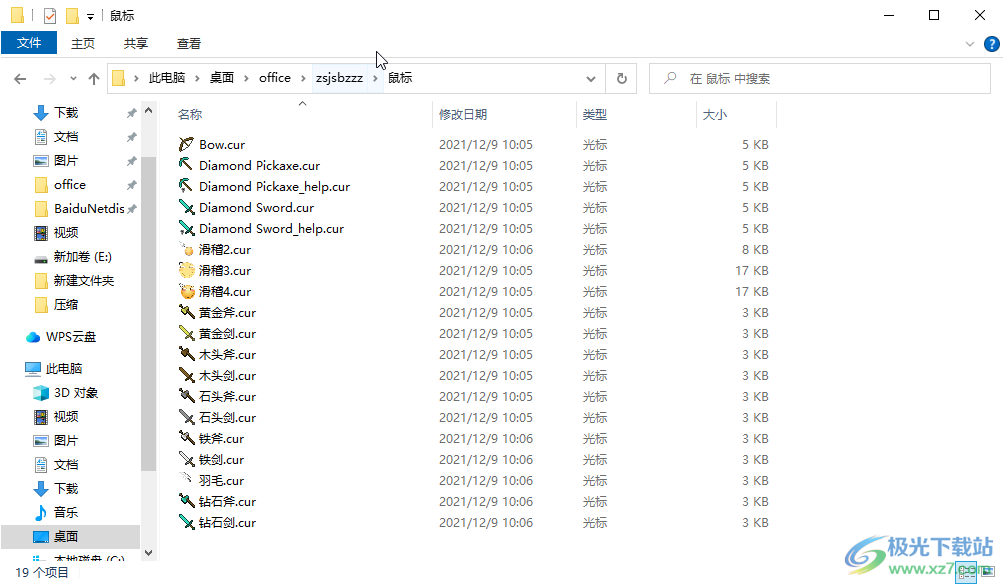
Task: Click the 铁斧.cur file icon
Action: tap(186, 438)
